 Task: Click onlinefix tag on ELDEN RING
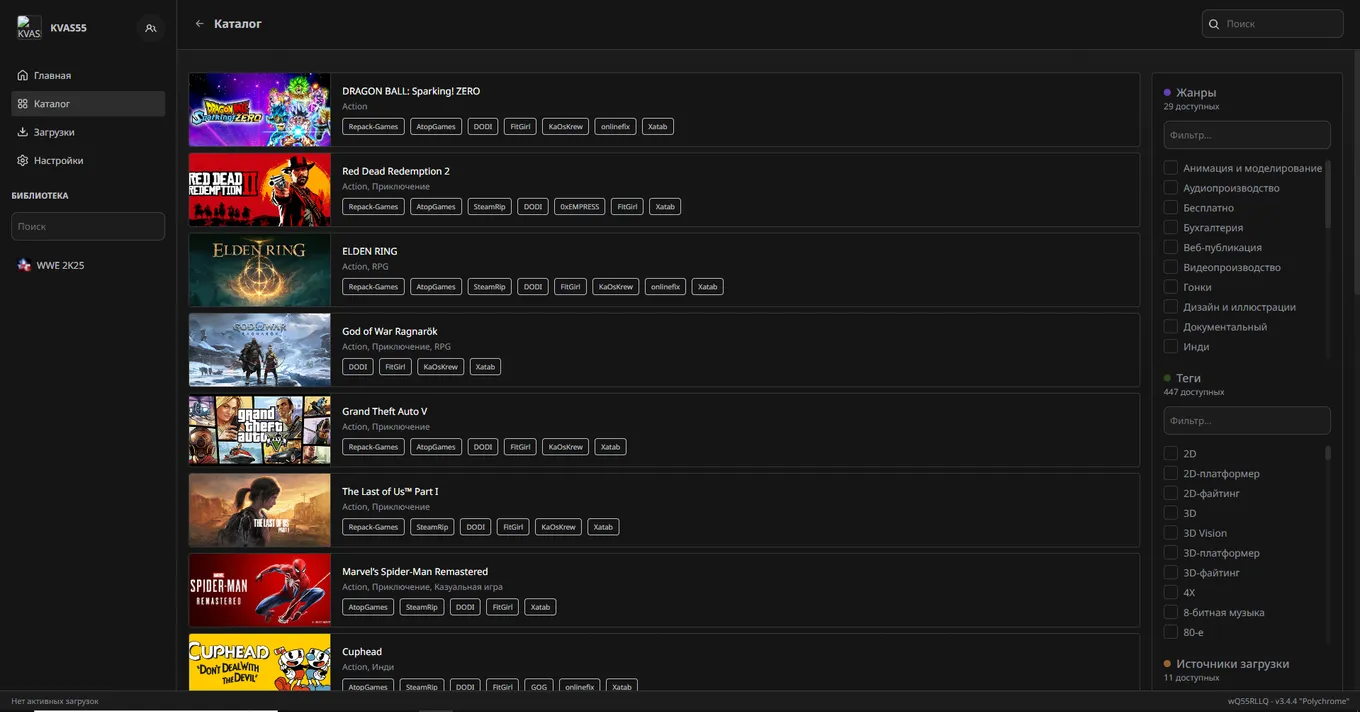665,287
